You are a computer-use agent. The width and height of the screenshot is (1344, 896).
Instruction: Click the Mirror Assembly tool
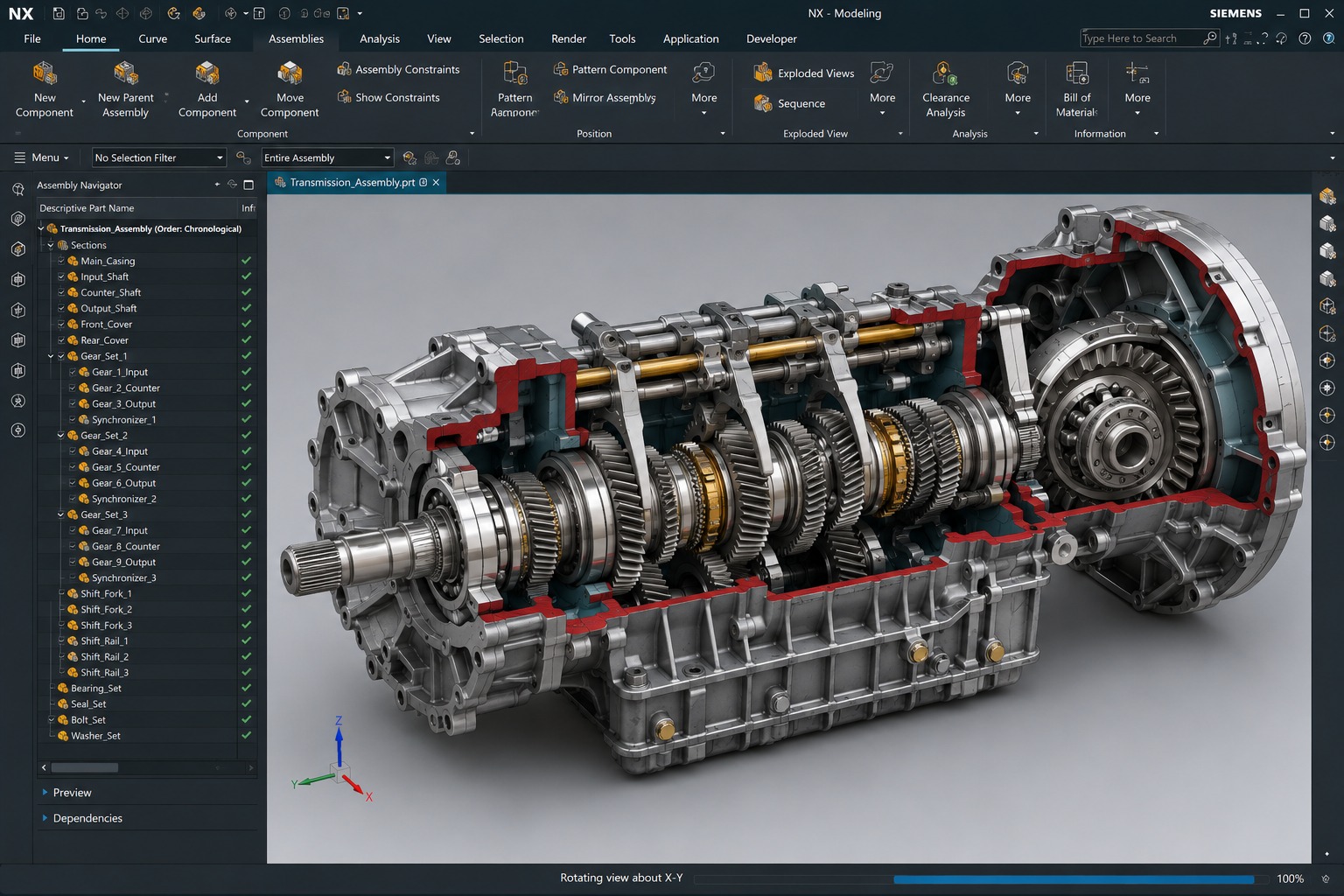[x=605, y=97]
